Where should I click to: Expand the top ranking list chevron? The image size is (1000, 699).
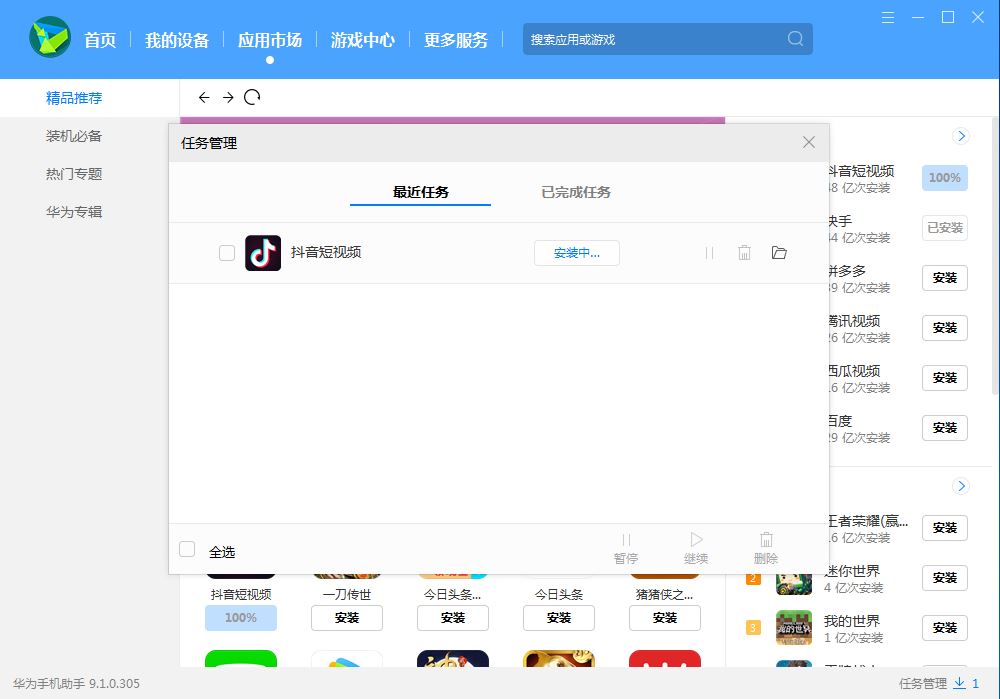point(961,136)
